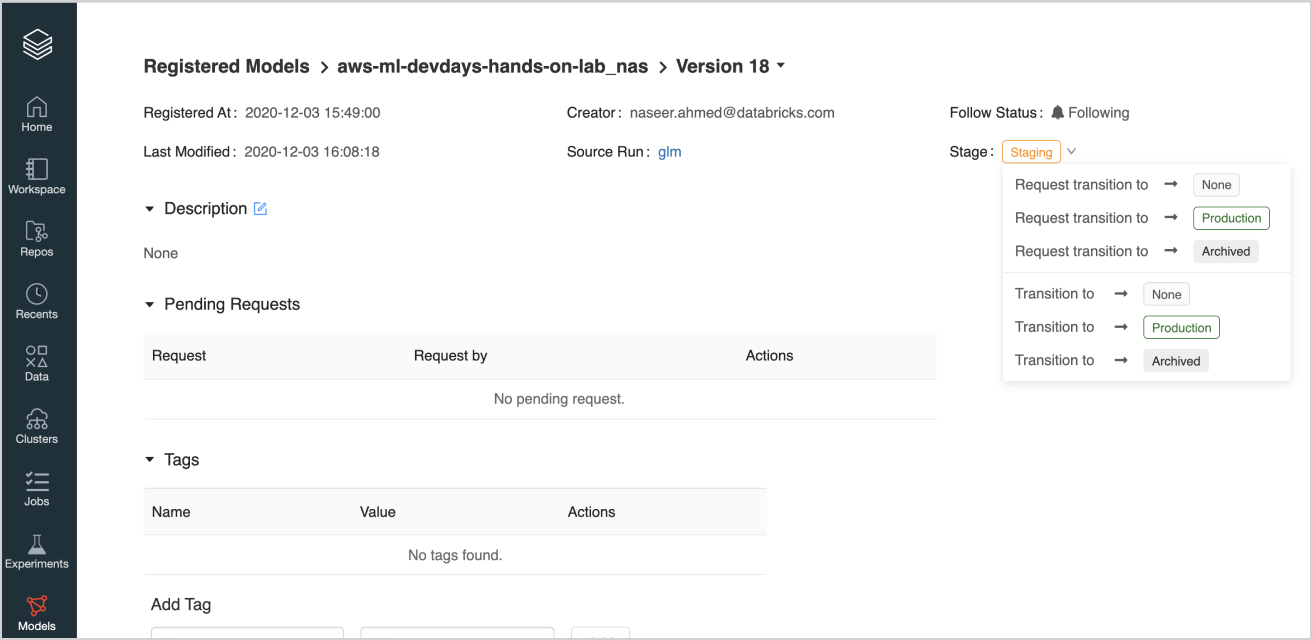Viewport: 1312px width, 640px height.
Task: Navigate to Clusters icon
Action: click(x=37, y=426)
